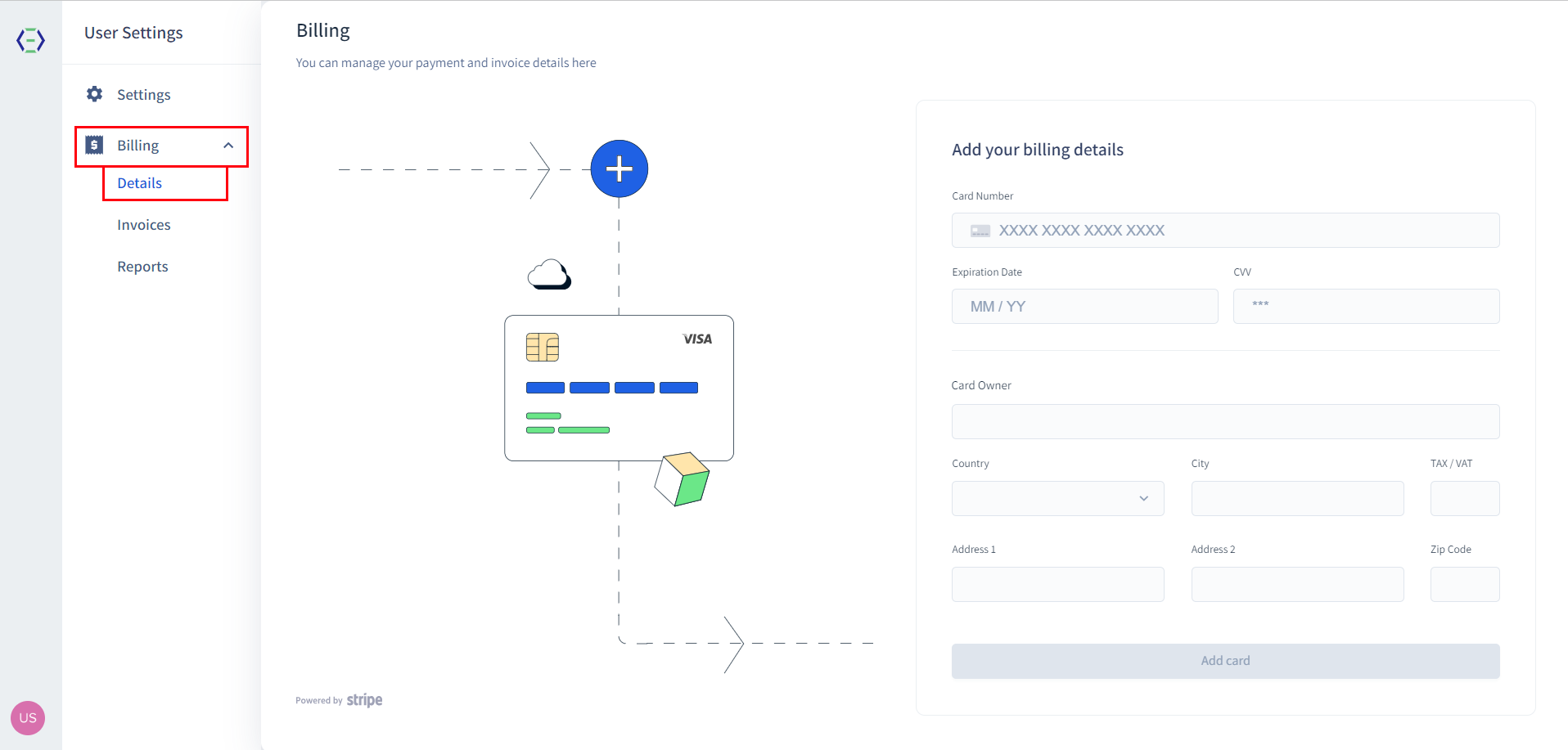Go to the Invoices page
Viewport: 1568px width, 750px height.
point(144,225)
